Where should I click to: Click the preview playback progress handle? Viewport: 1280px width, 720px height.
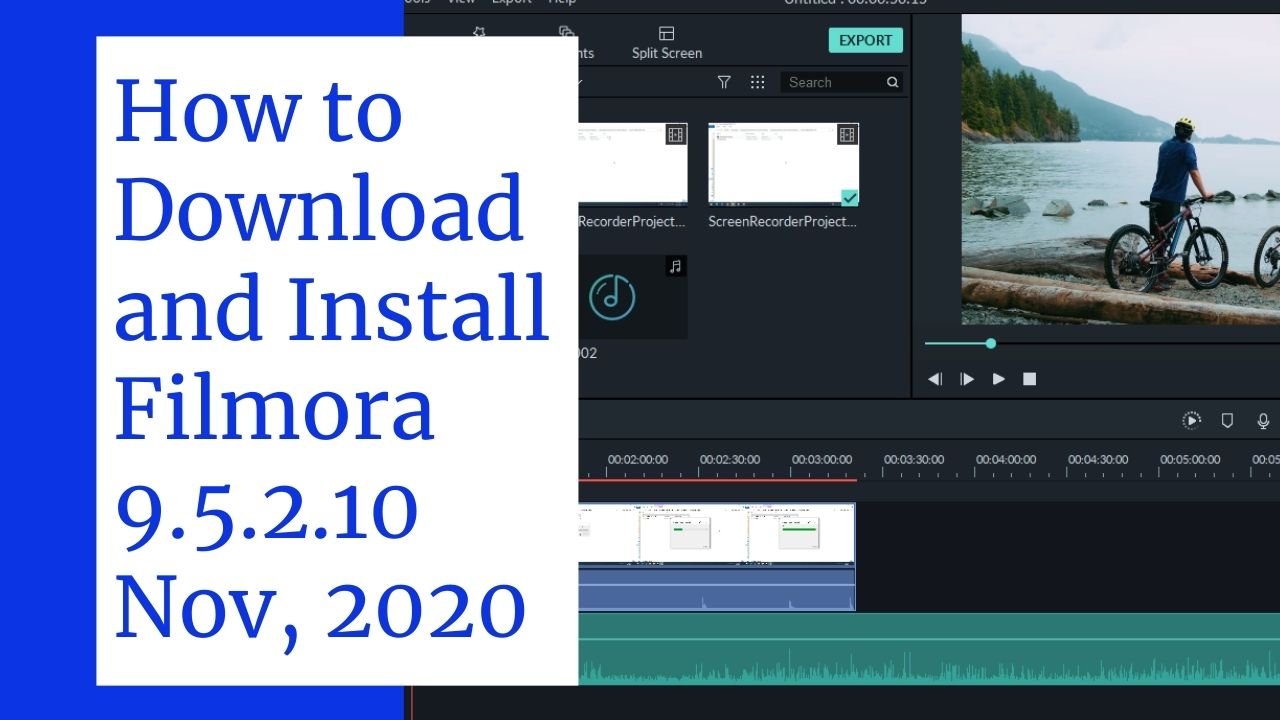990,343
